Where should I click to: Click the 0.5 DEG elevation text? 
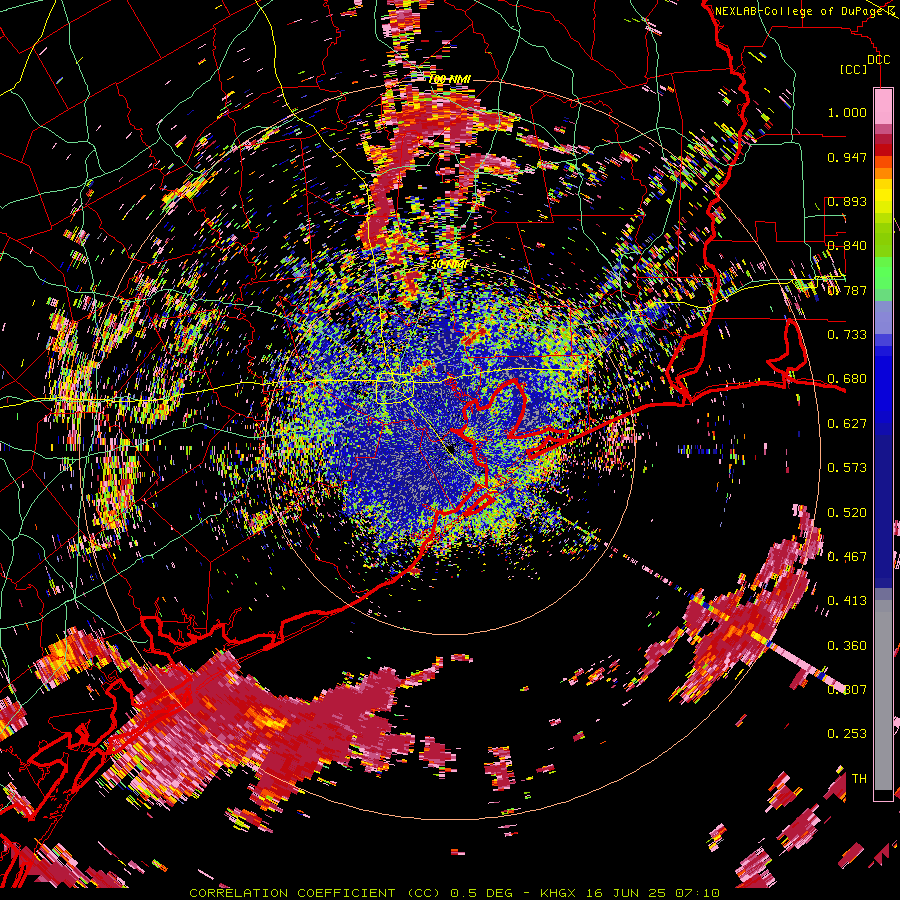click(x=481, y=893)
